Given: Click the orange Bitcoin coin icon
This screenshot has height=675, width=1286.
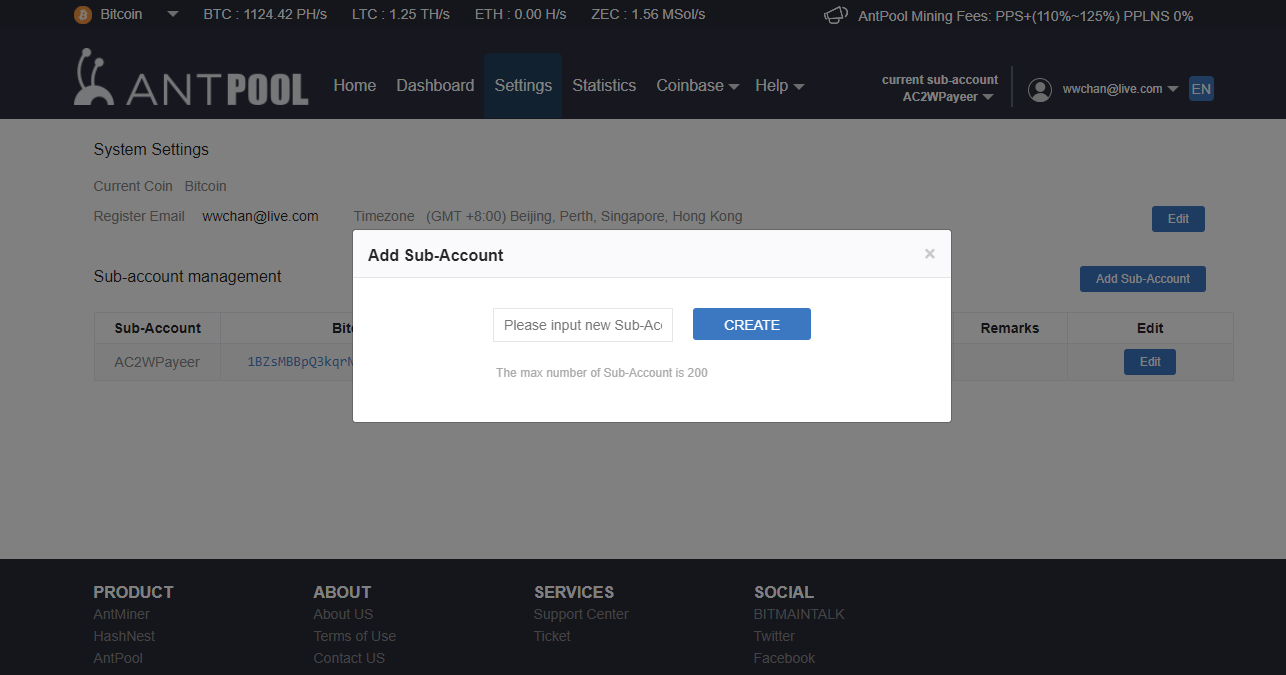Looking at the screenshot, I should [82, 15].
